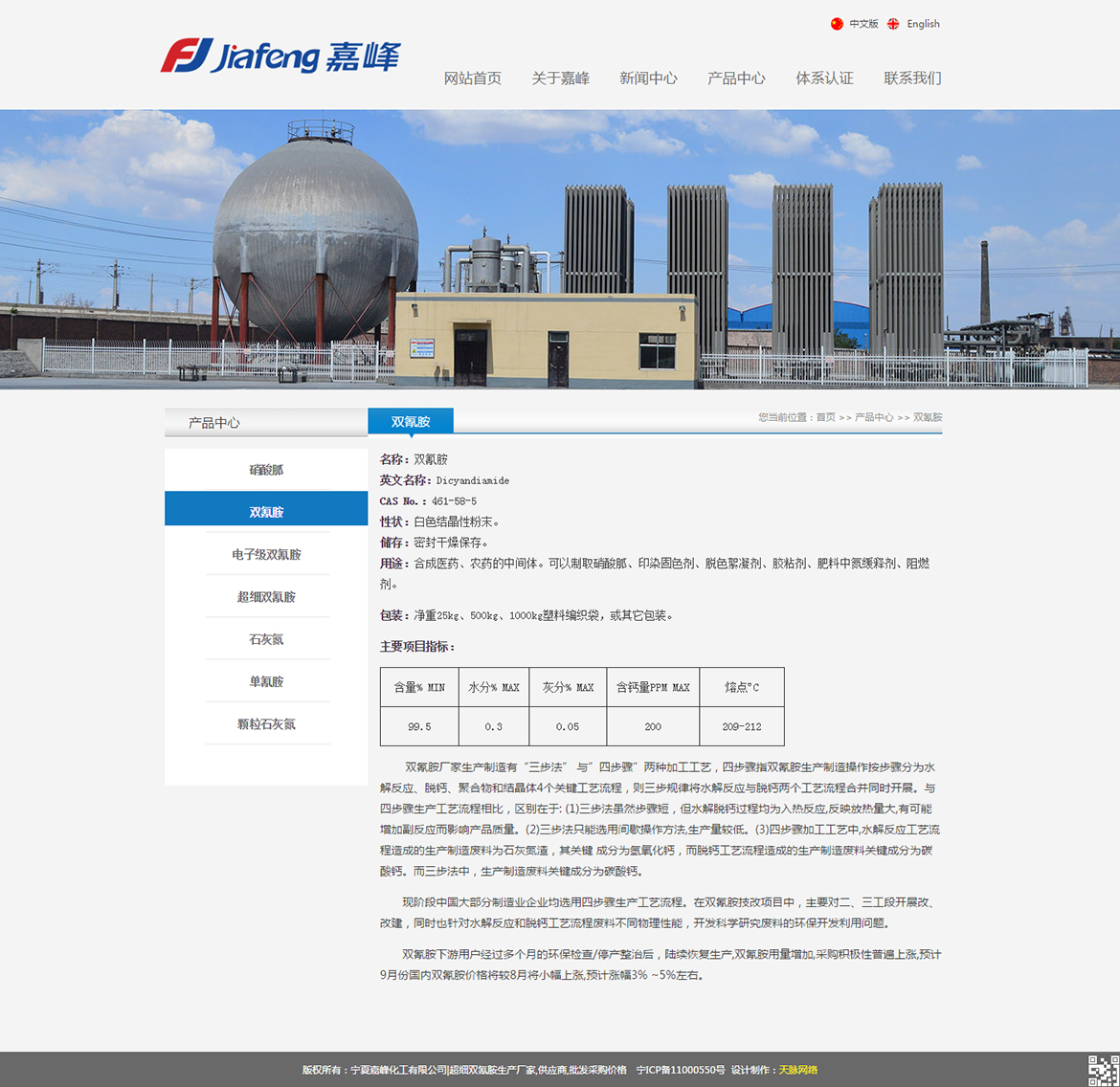The height and width of the screenshot is (1087, 1120).
Task: Select 电子级双氰胺 in the product sidebar
Action: (266, 555)
